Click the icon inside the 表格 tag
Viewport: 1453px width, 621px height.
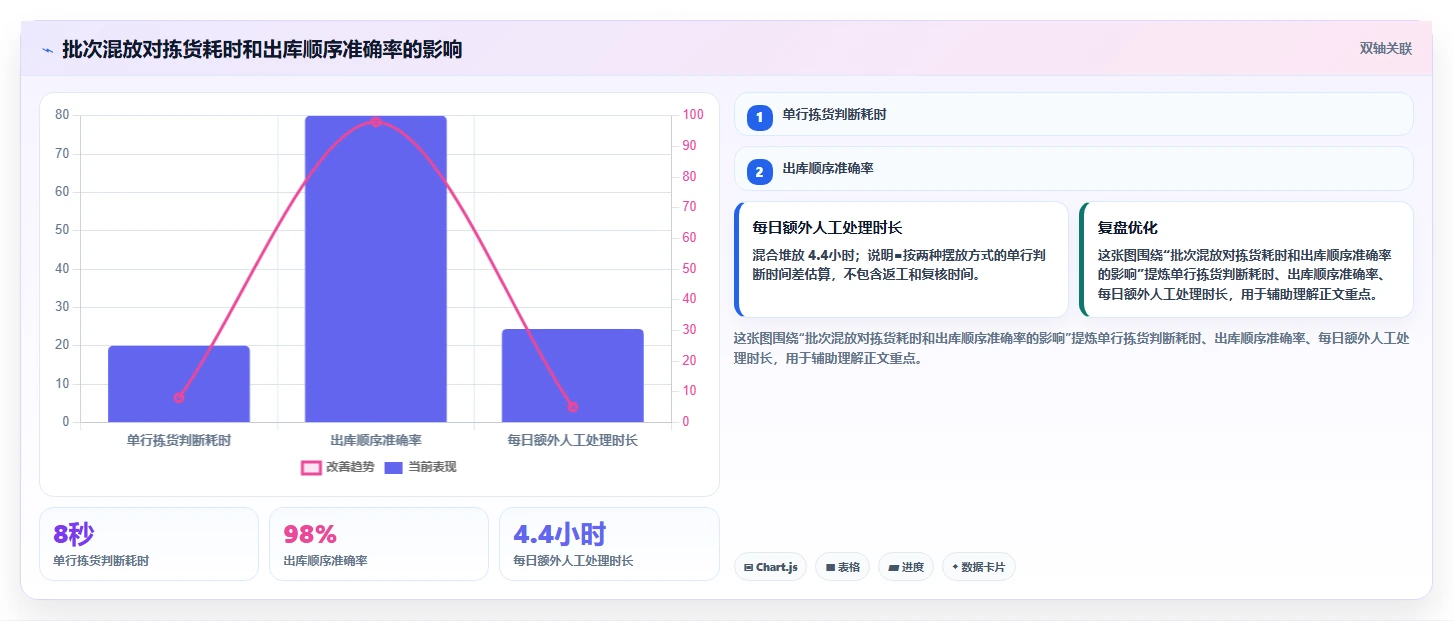[x=830, y=567]
